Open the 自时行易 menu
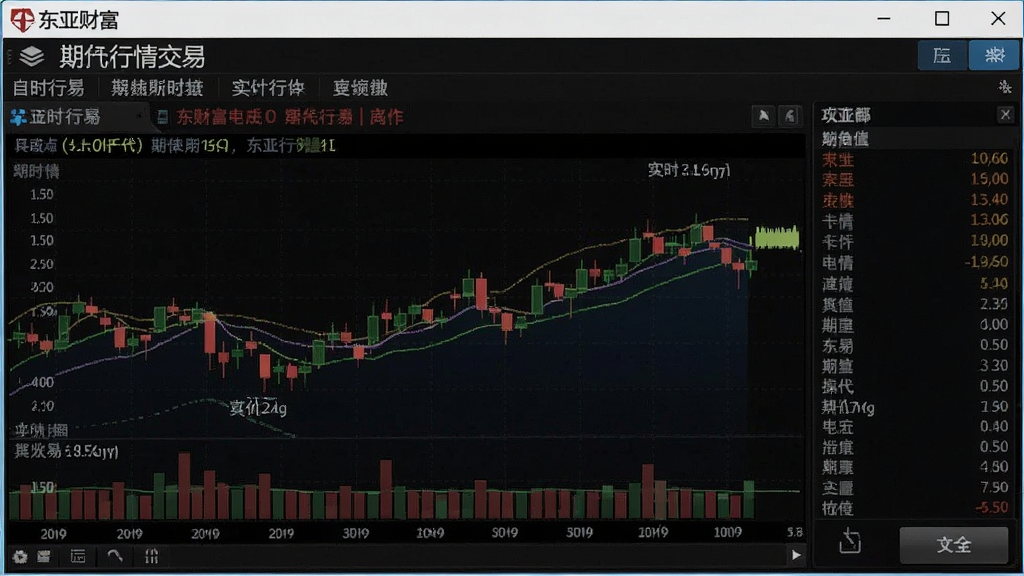Viewport: 1024px width, 576px height. pos(48,88)
